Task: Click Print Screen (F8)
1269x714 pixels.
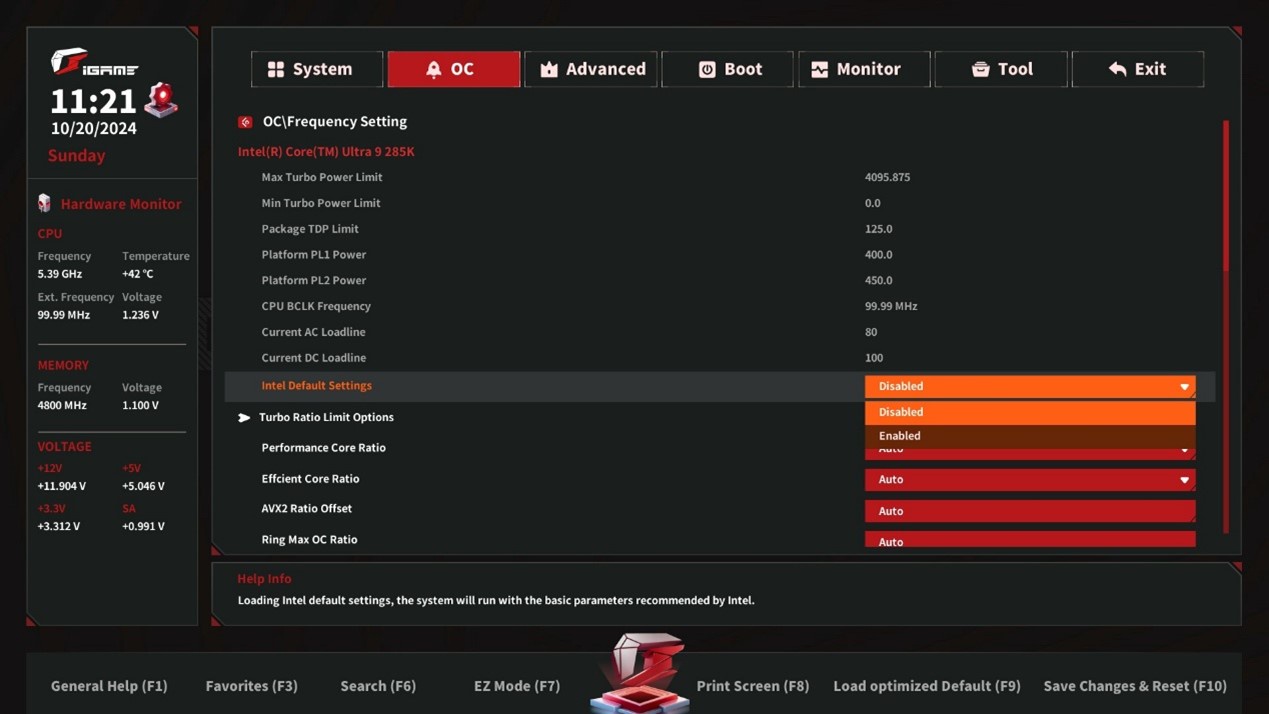Action: click(753, 686)
